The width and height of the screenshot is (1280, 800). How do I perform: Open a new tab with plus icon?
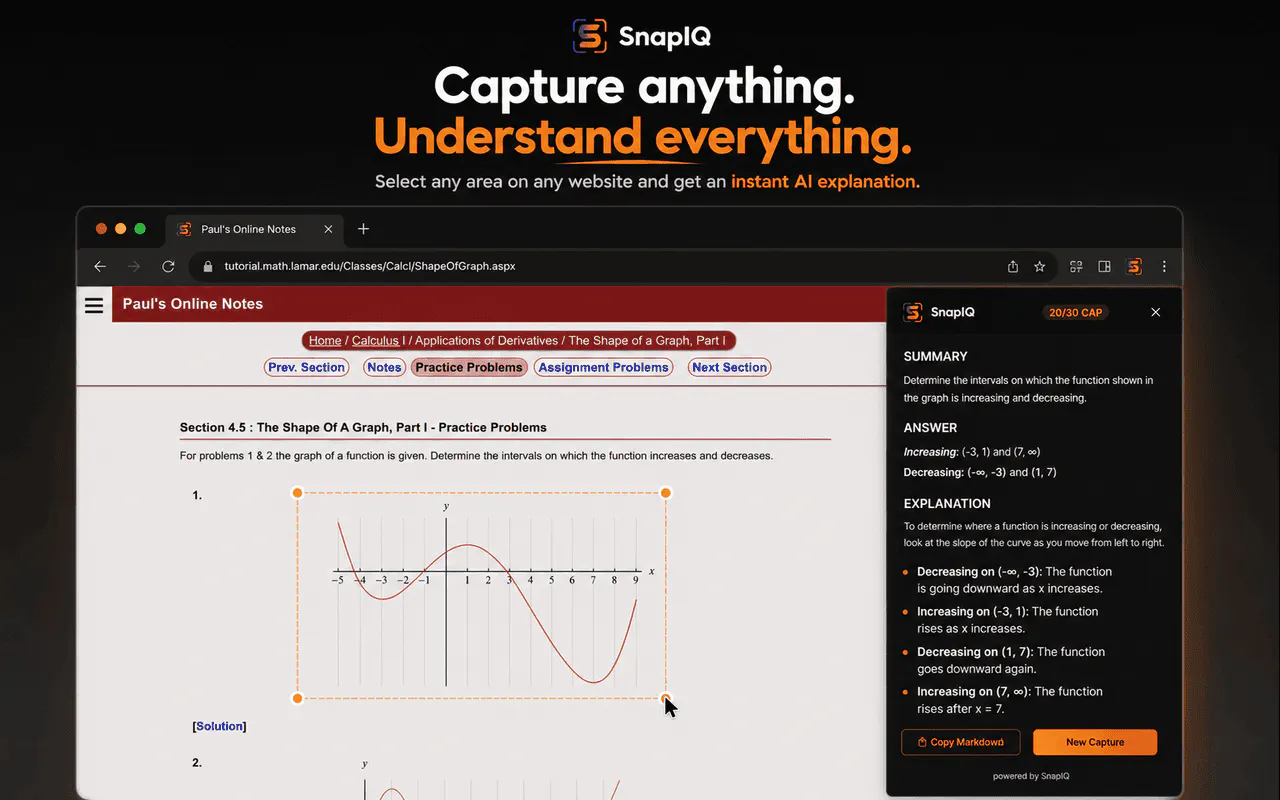point(364,229)
